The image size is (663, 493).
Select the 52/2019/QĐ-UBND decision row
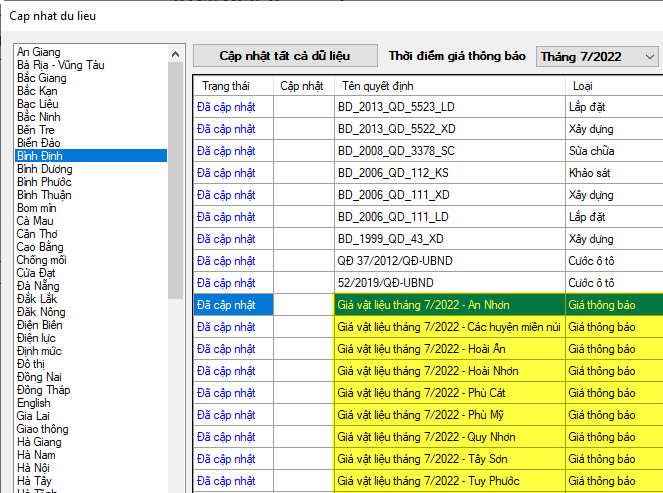pyautogui.click(x=449, y=283)
